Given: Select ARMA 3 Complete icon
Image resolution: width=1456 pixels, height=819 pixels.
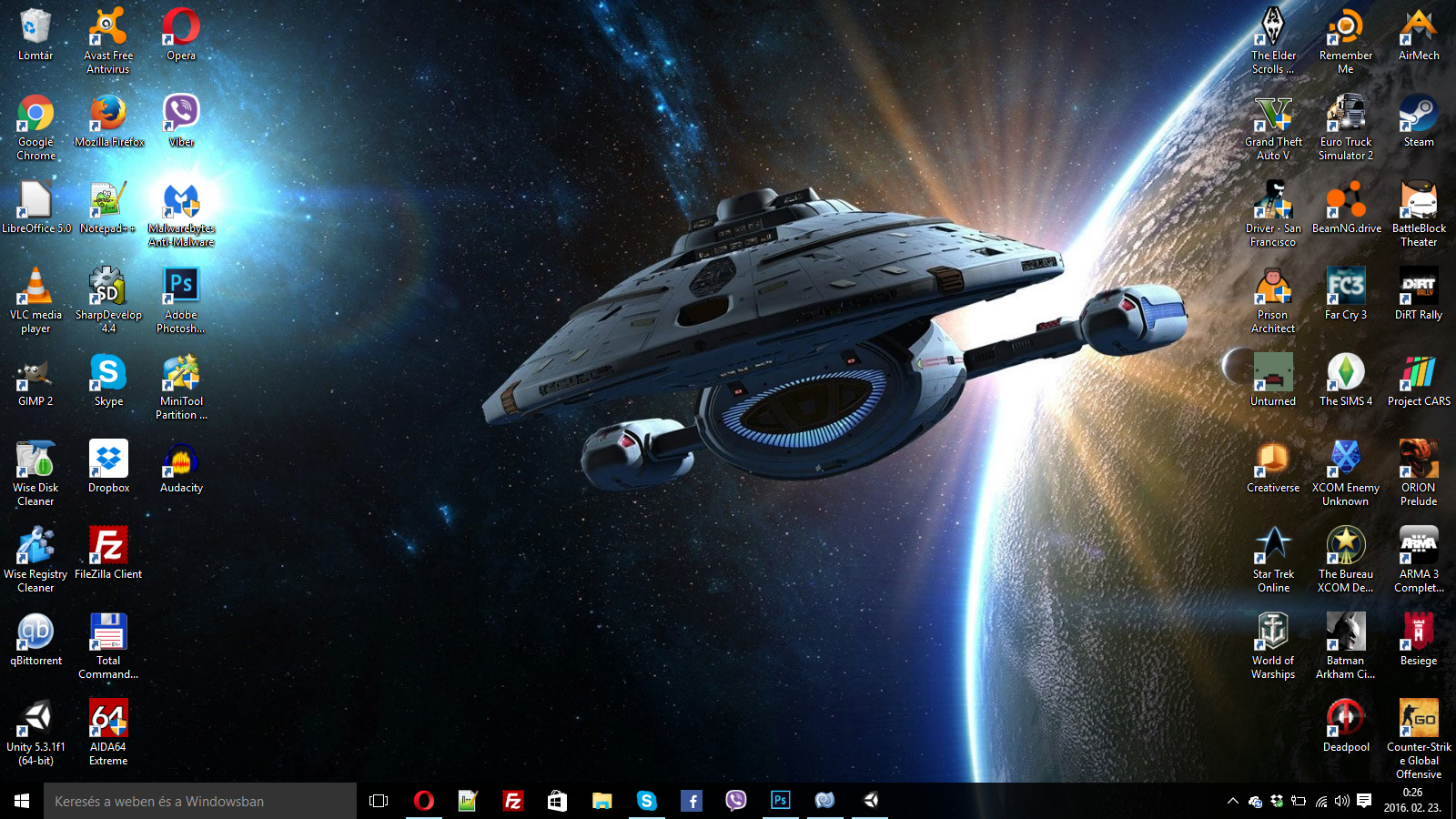Looking at the screenshot, I should [x=1419, y=560].
